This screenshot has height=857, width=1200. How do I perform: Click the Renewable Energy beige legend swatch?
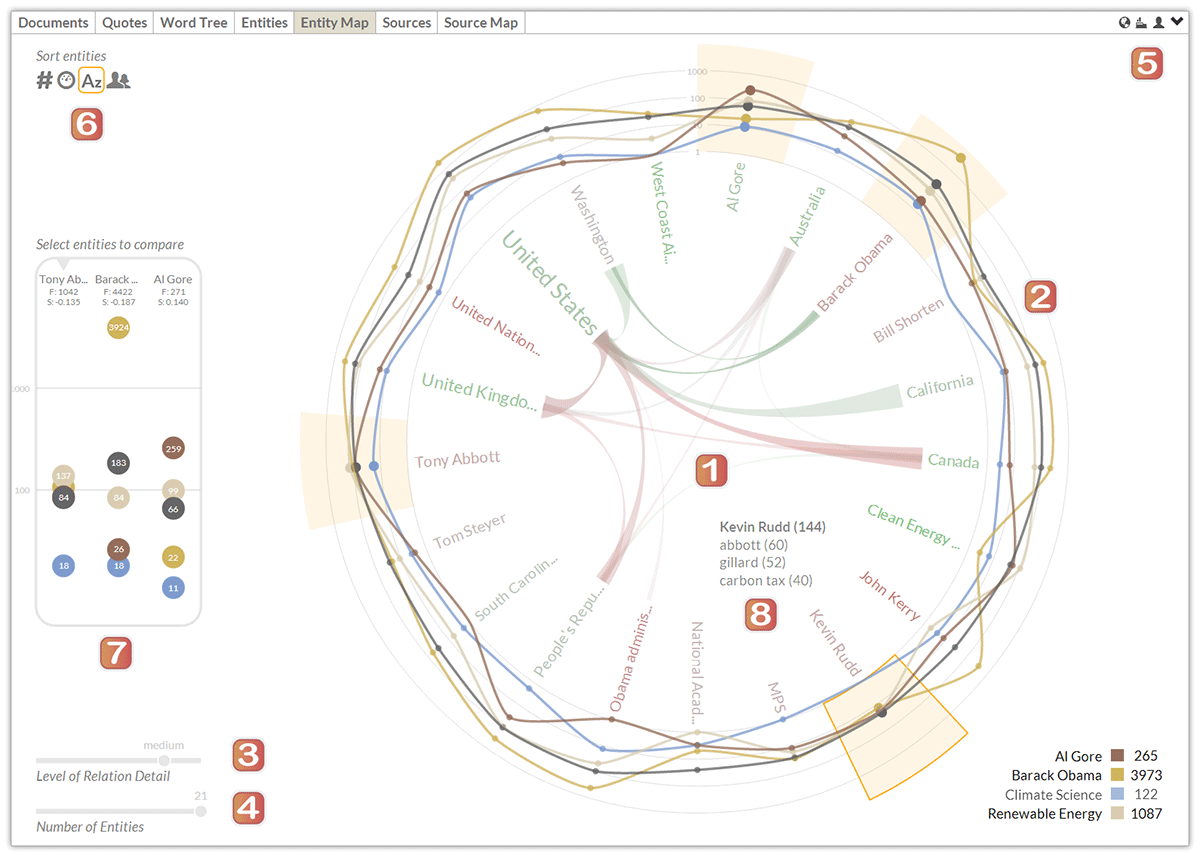tap(1117, 814)
